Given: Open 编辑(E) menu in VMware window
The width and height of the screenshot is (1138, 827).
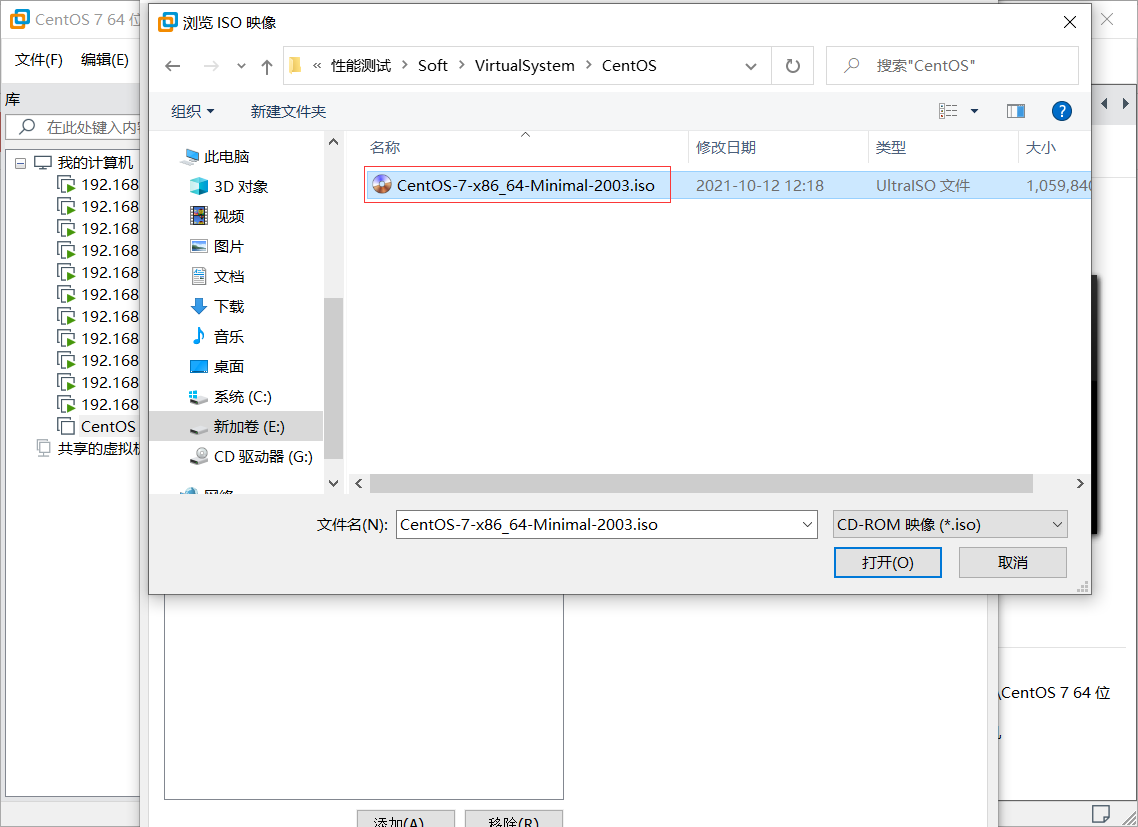Looking at the screenshot, I should click(x=105, y=60).
